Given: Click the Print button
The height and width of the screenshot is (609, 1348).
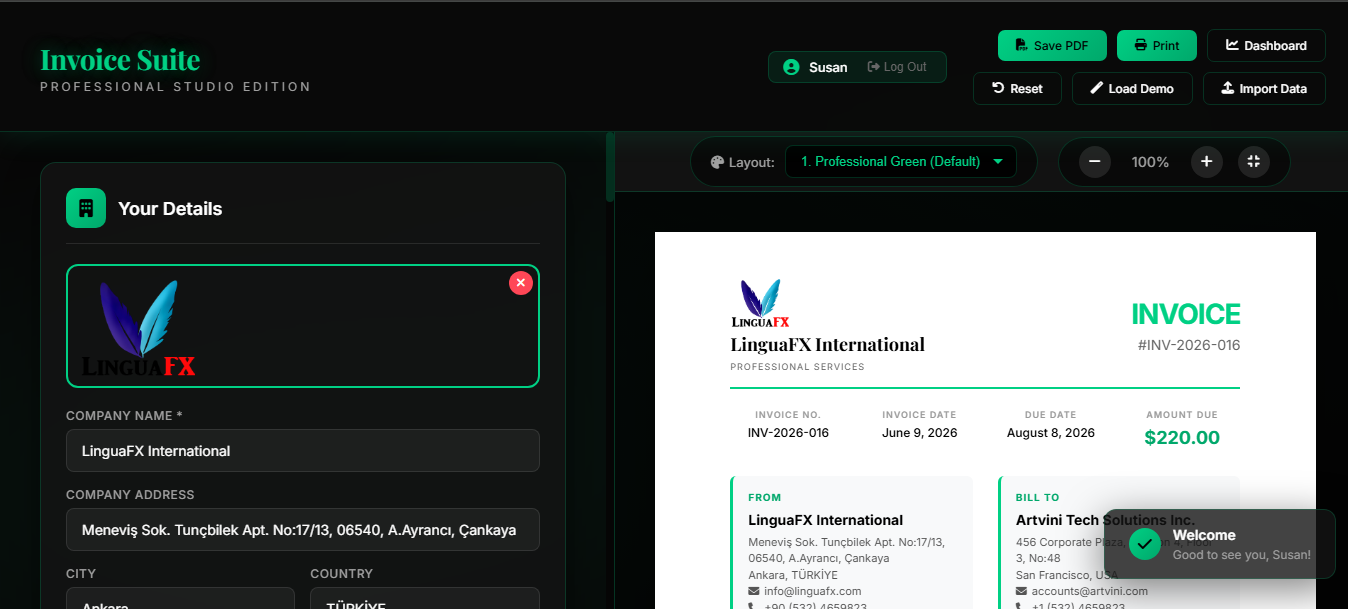Looking at the screenshot, I should coord(1157,45).
